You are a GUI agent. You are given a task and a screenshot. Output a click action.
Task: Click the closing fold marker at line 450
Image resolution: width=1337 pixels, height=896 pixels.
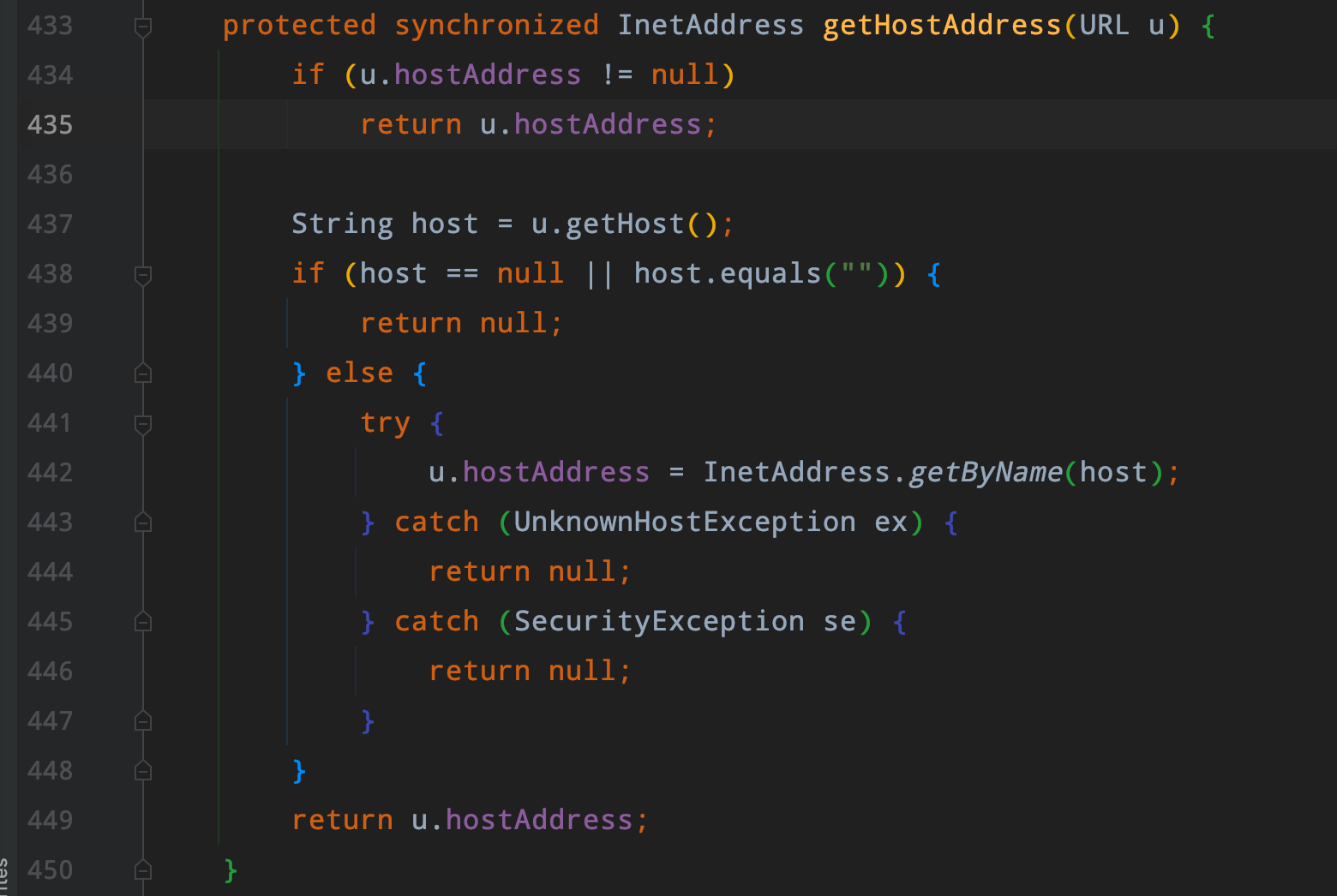pyautogui.click(x=142, y=869)
